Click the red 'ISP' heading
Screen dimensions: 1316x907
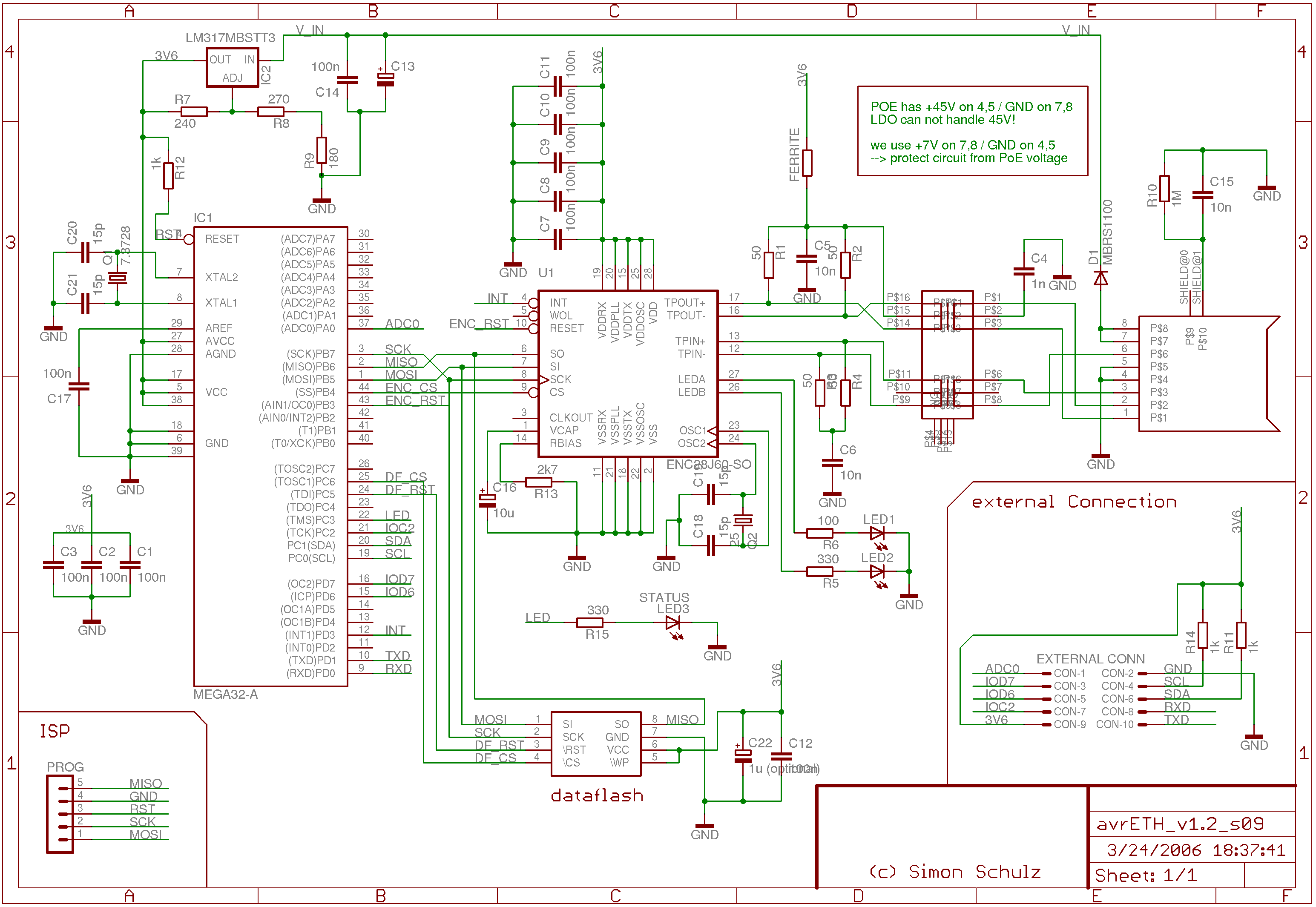[x=55, y=731]
